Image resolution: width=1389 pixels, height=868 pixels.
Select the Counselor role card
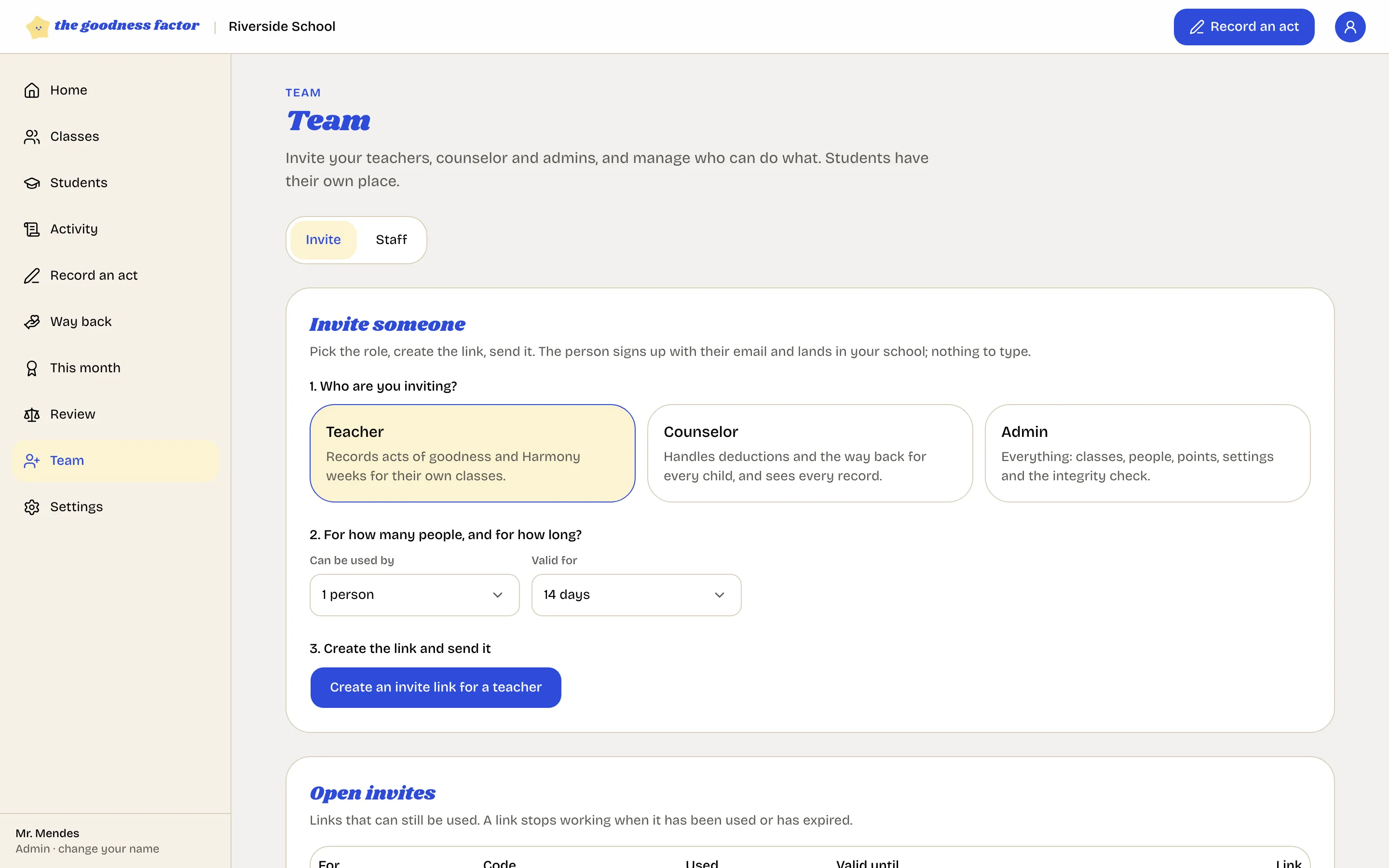pyautogui.click(x=809, y=453)
